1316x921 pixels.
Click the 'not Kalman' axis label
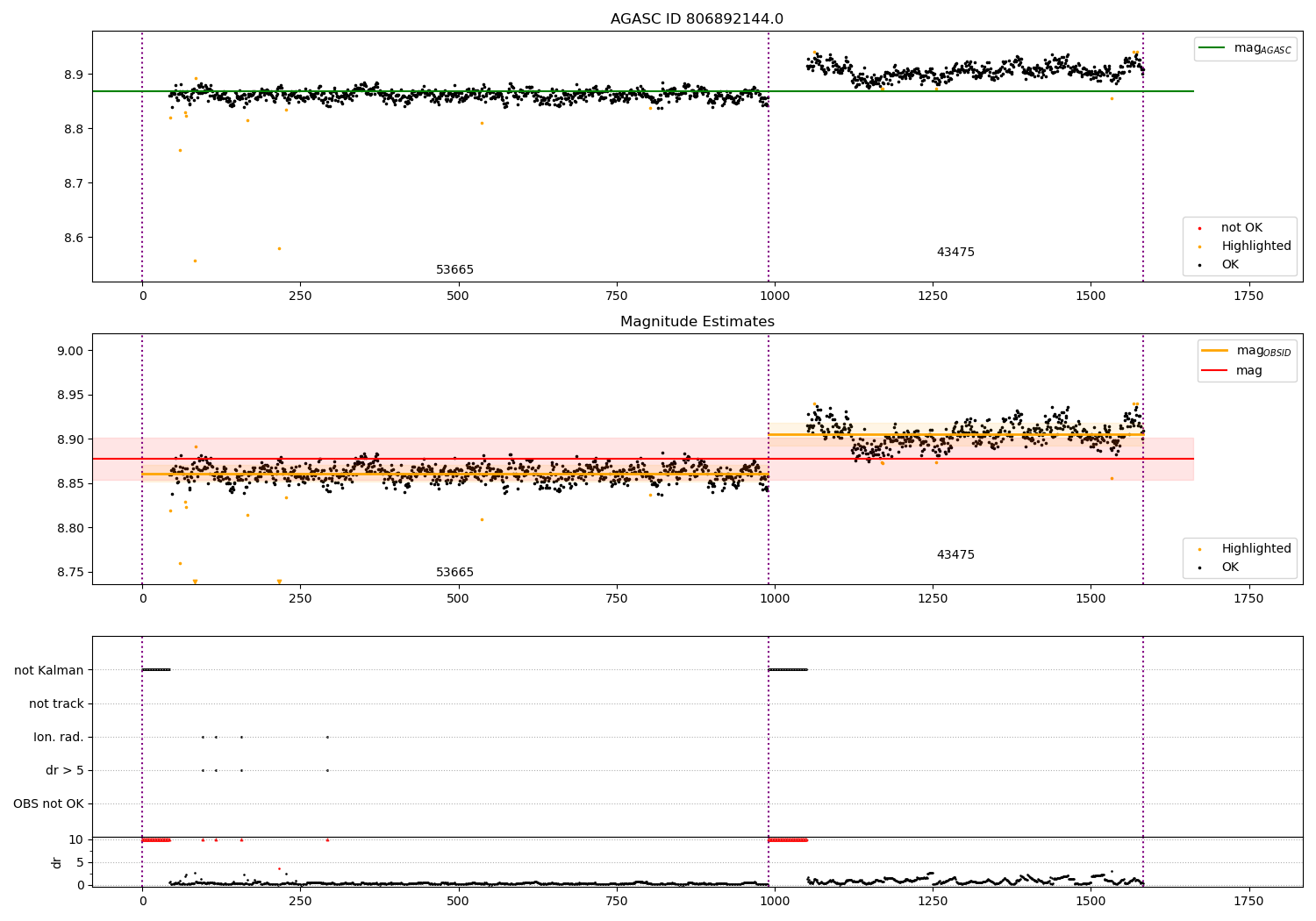point(49,671)
